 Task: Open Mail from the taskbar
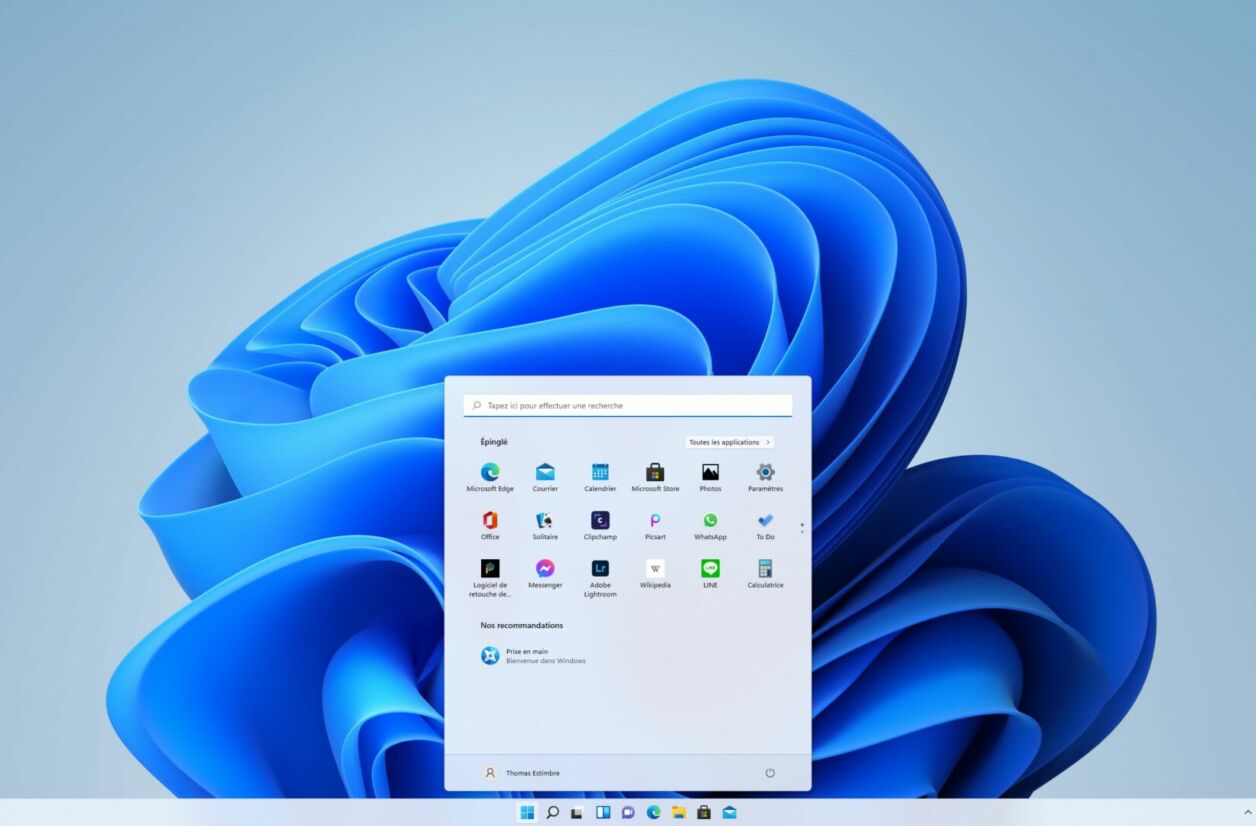coord(729,812)
